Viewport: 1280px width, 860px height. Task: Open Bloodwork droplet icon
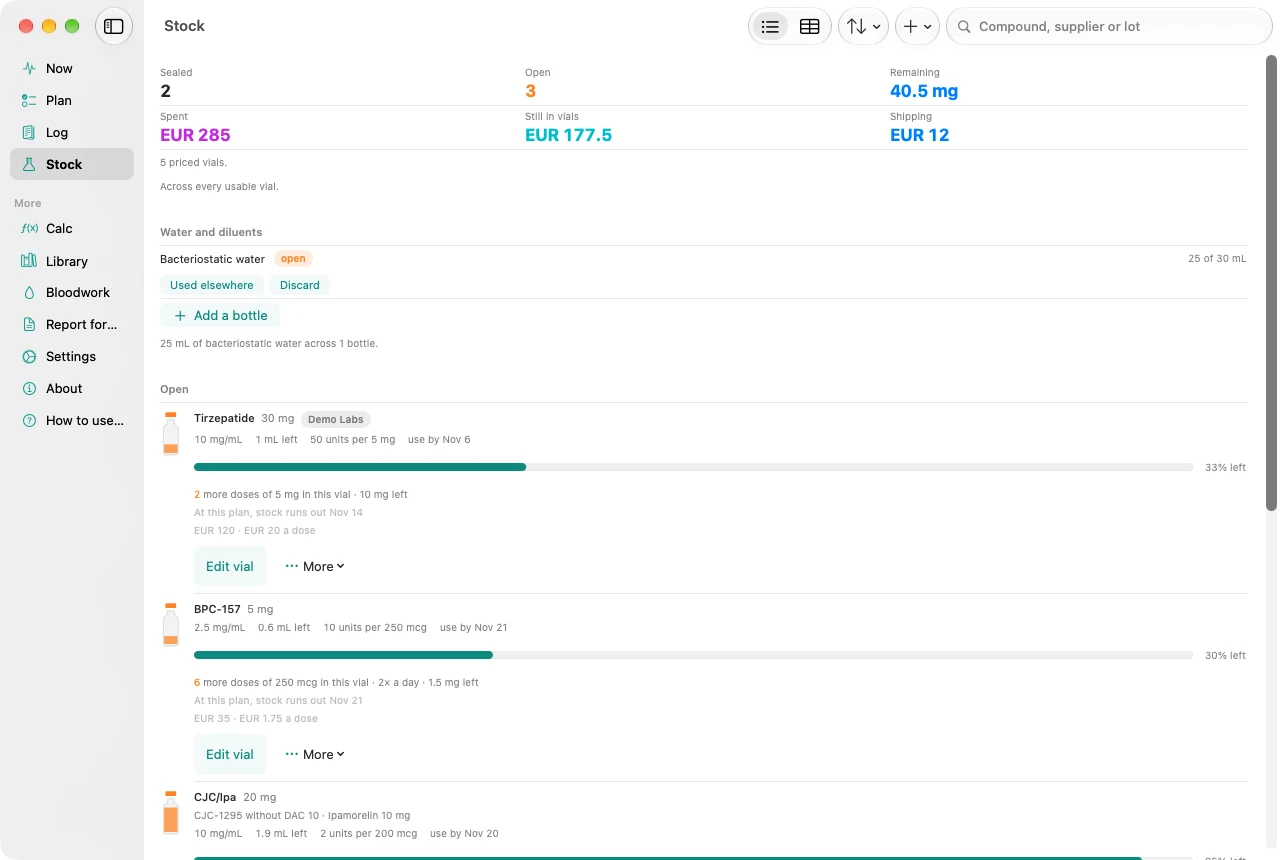(x=29, y=293)
